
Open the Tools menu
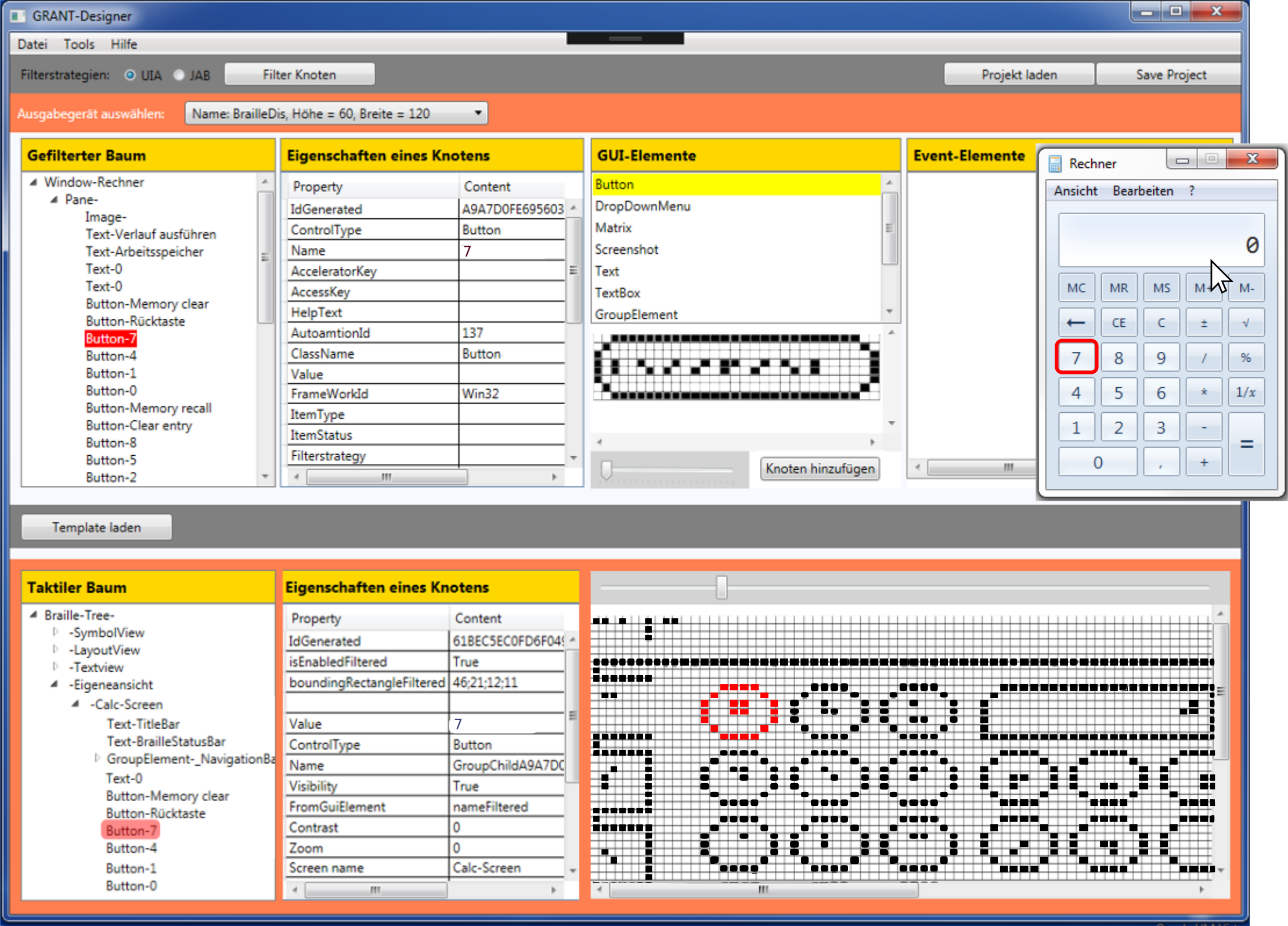(x=79, y=44)
